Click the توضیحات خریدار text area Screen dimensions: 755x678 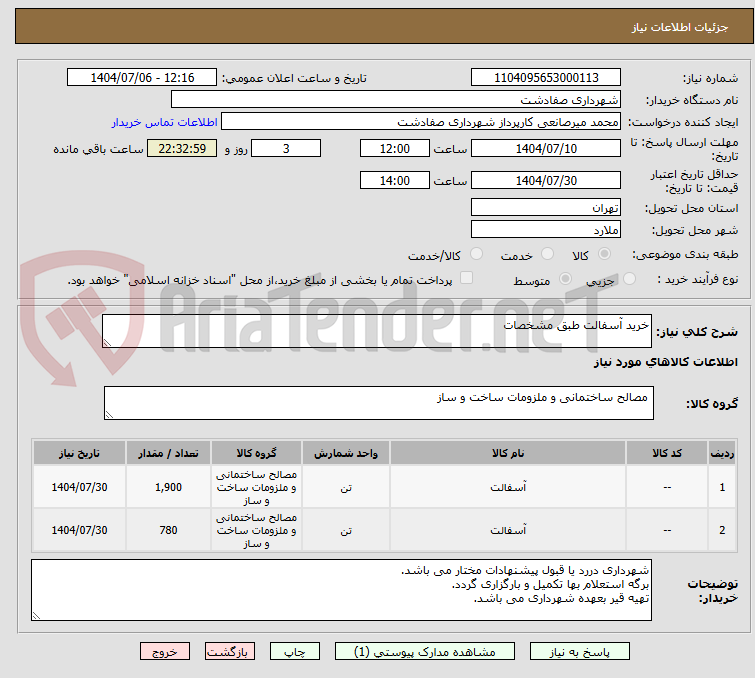[341, 590]
